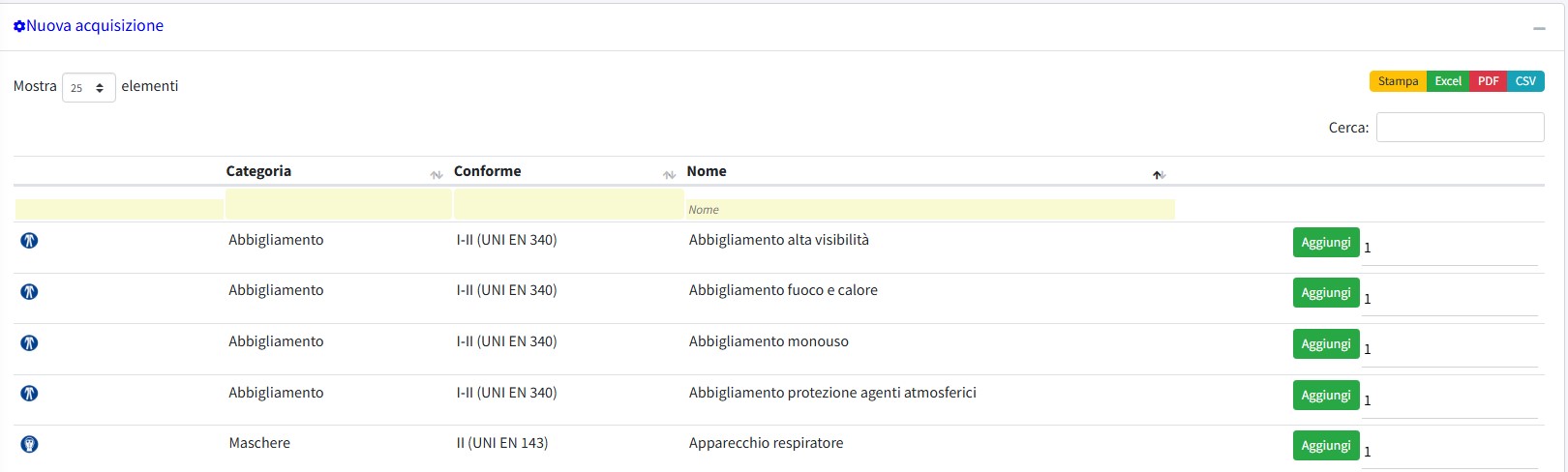Add Abbigliamento alta visibilità with Aggiungi
Image resolution: width=1568 pixels, height=472 pixels.
pos(1325,242)
